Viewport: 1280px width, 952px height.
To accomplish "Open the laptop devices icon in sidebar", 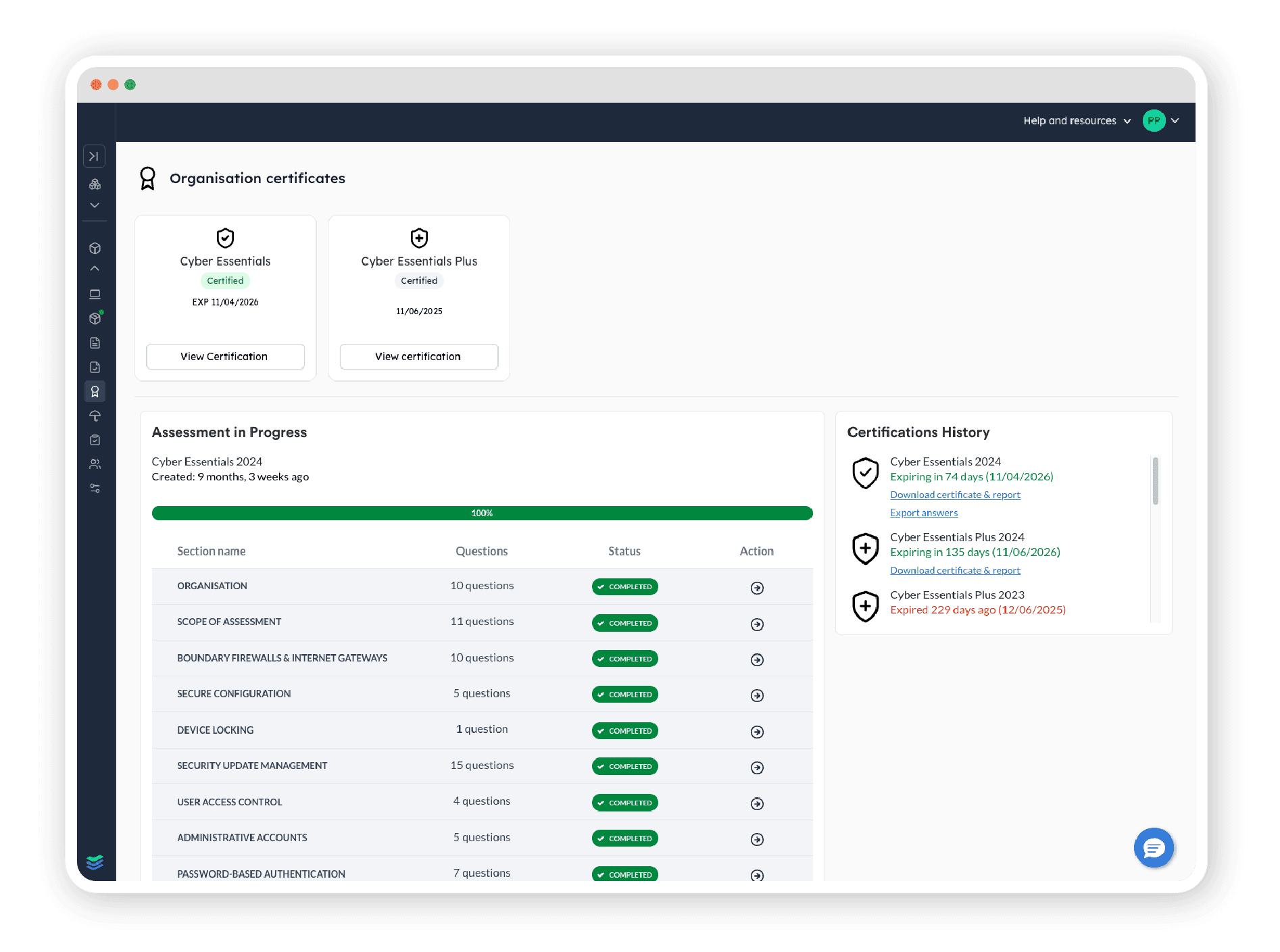I will tap(95, 294).
